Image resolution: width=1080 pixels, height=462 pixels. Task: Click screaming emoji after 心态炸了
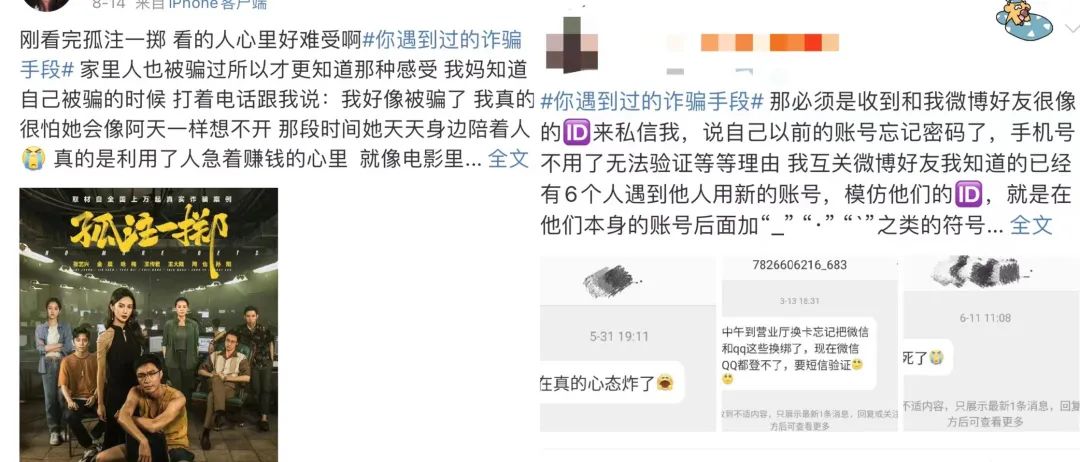[665, 382]
